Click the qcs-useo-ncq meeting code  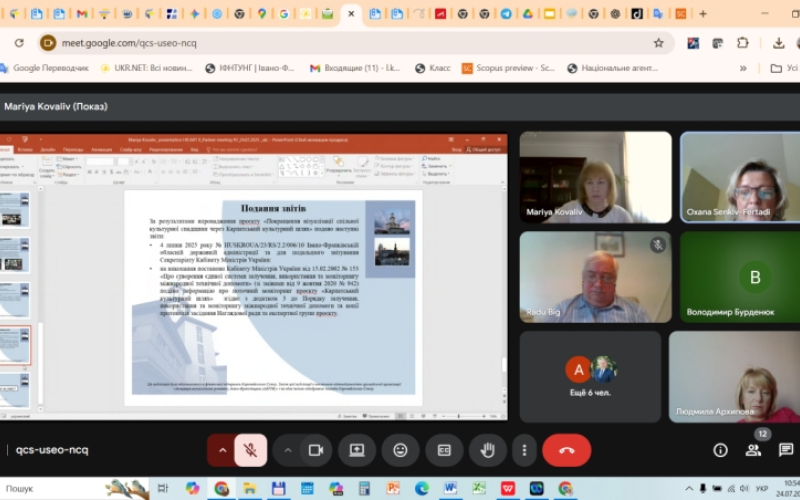tap(52, 450)
